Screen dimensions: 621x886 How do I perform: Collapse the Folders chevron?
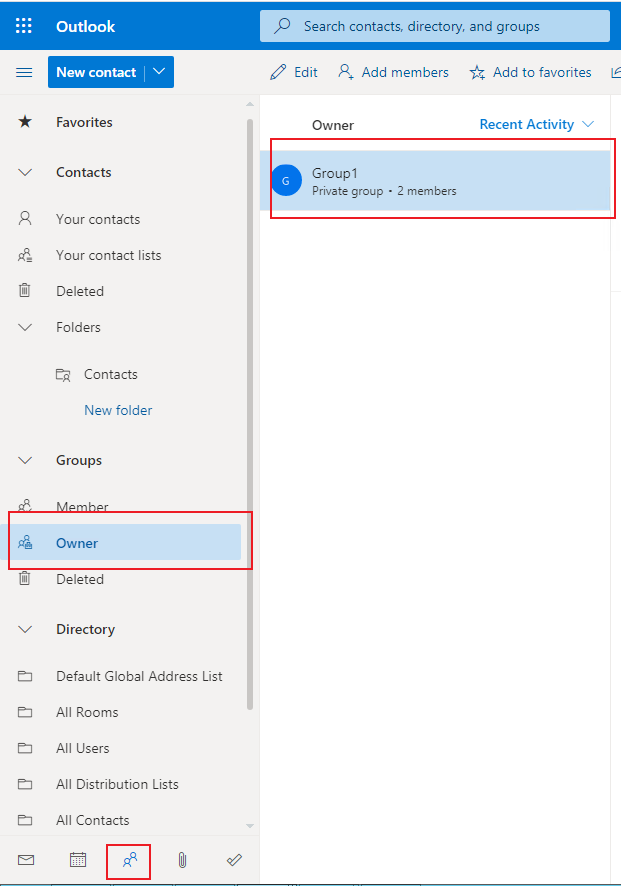coord(25,327)
